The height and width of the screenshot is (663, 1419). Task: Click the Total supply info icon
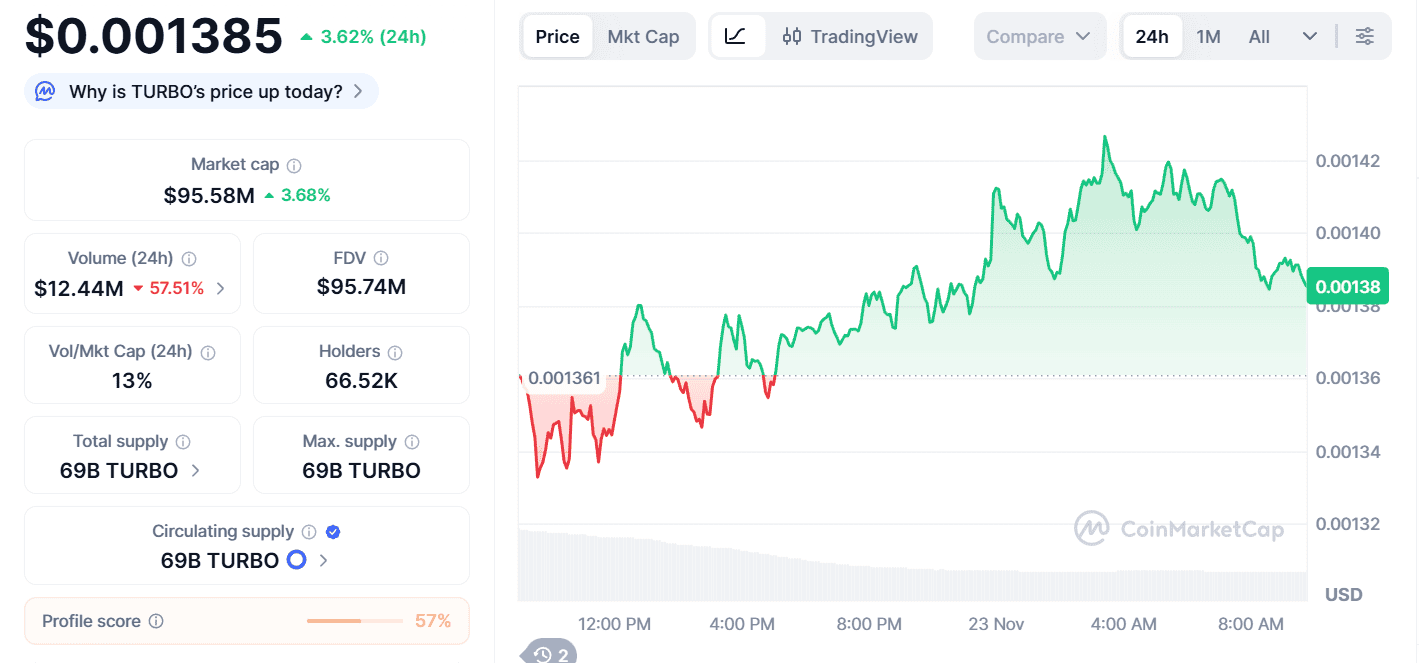183,442
